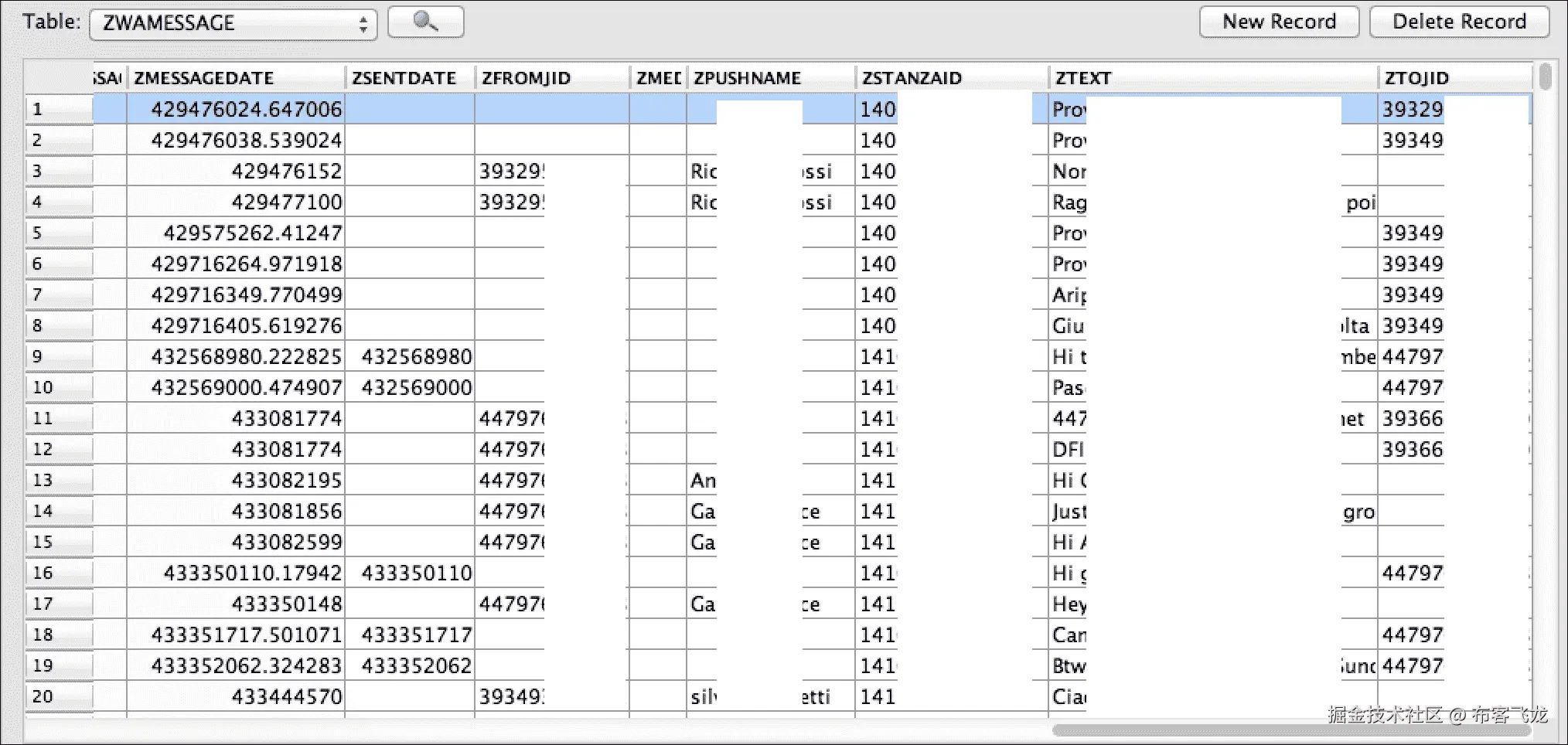Select the ZPUSHNAME column header

point(771,78)
